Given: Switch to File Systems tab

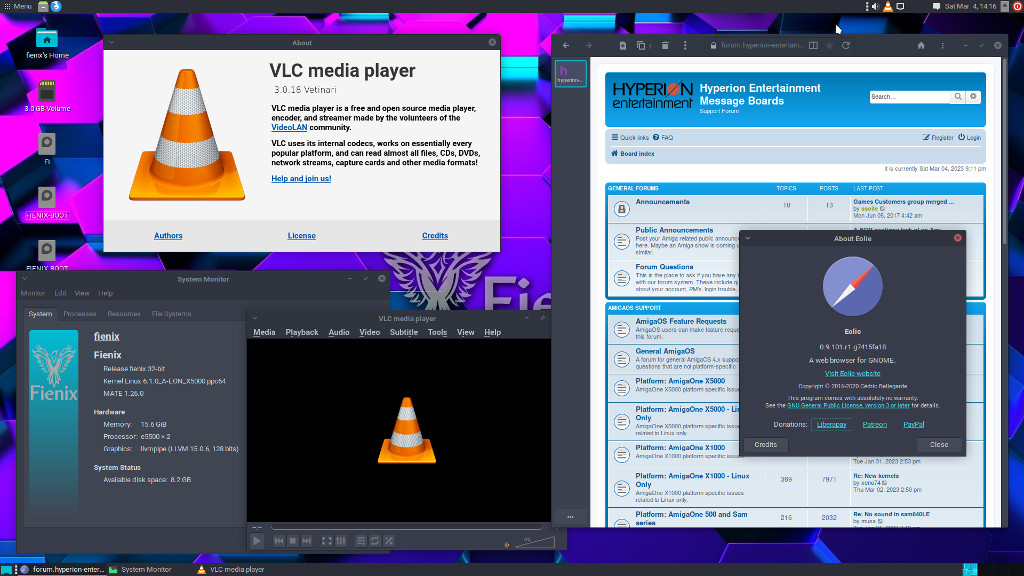Looking at the screenshot, I should (171, 314).
